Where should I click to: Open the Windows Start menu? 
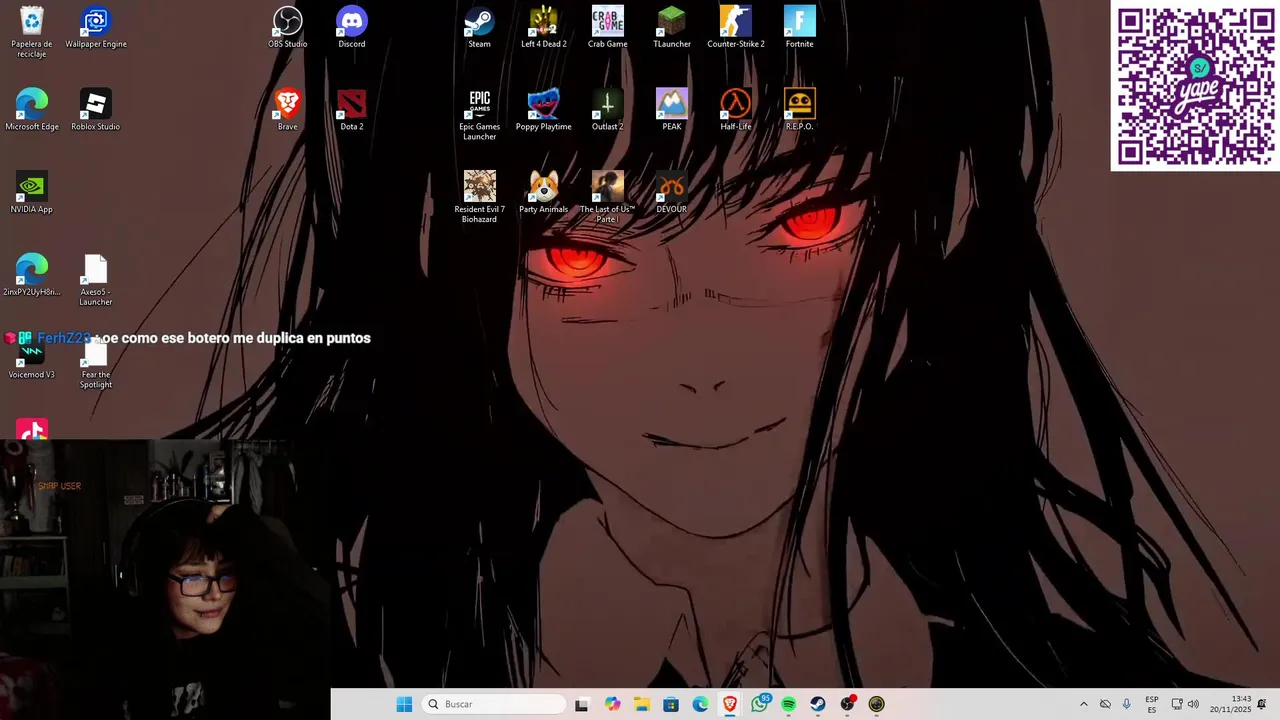pyautogui.click(x=404, y=704)
